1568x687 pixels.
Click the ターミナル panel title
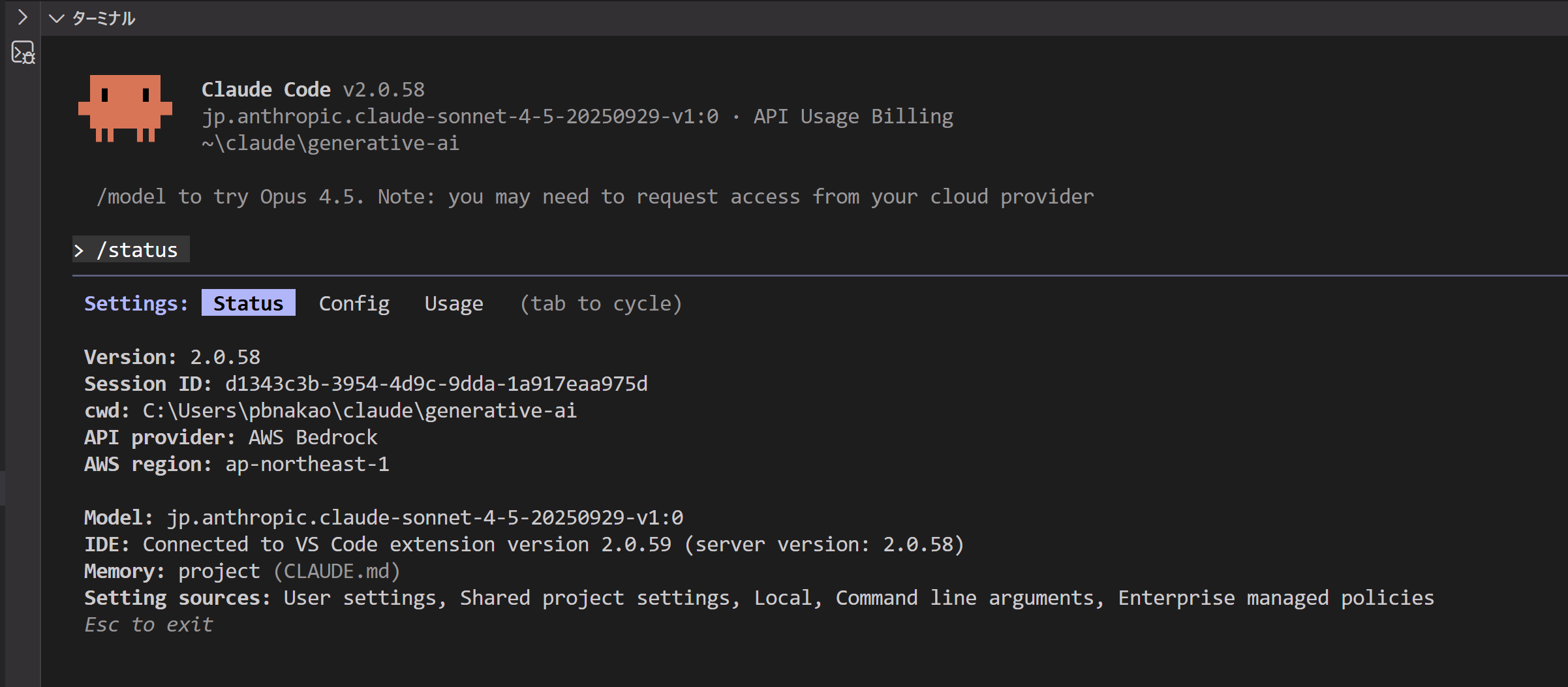pyautogui.click(x=104, y=18)
